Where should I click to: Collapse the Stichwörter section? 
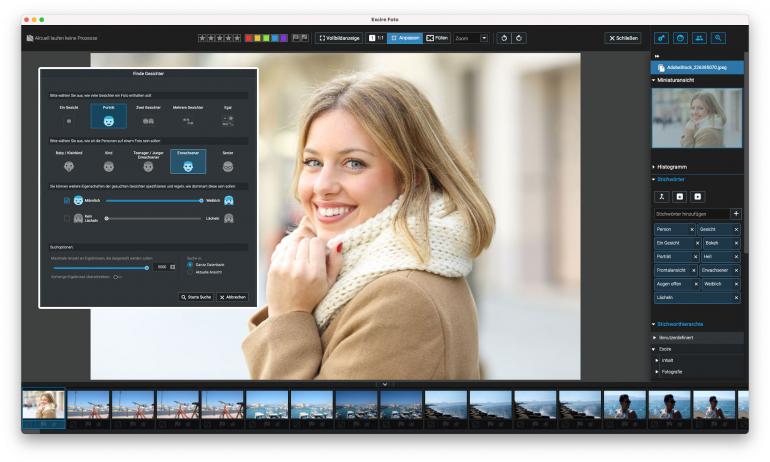pyautogui.click(x=654, y=179)
